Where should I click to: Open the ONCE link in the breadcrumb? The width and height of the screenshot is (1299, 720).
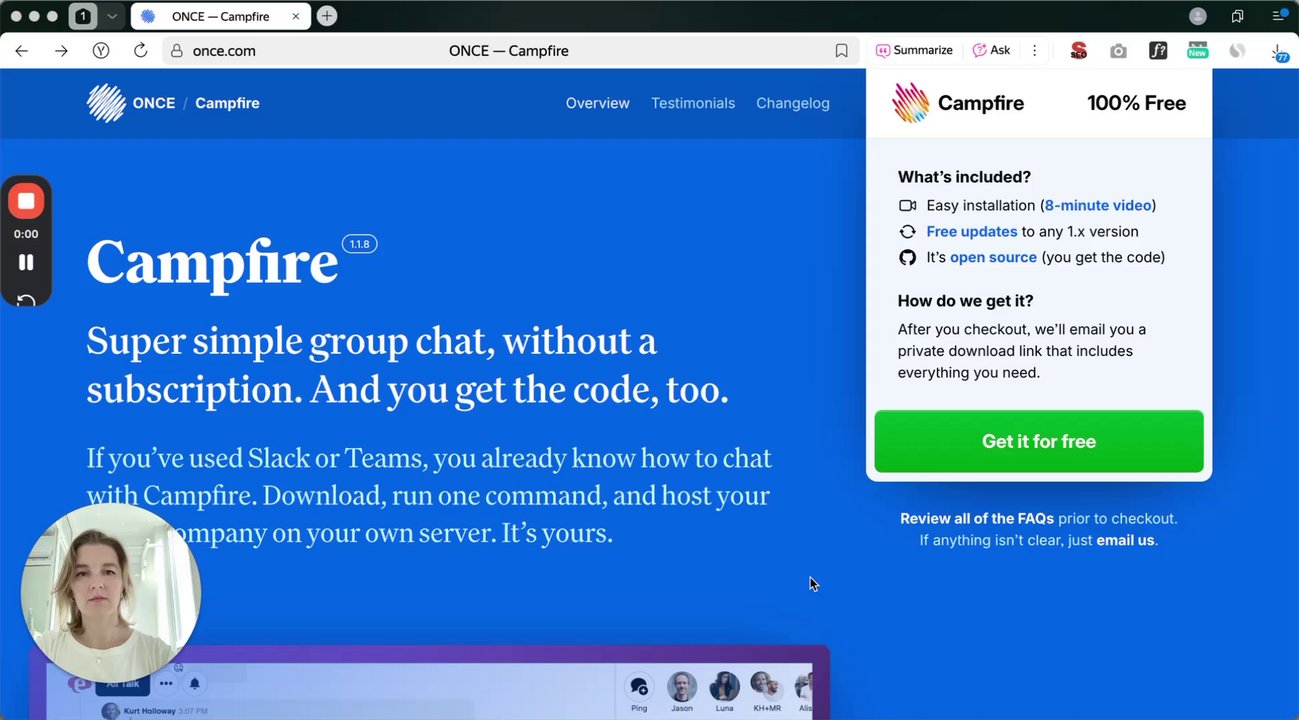tap(153, 103)
